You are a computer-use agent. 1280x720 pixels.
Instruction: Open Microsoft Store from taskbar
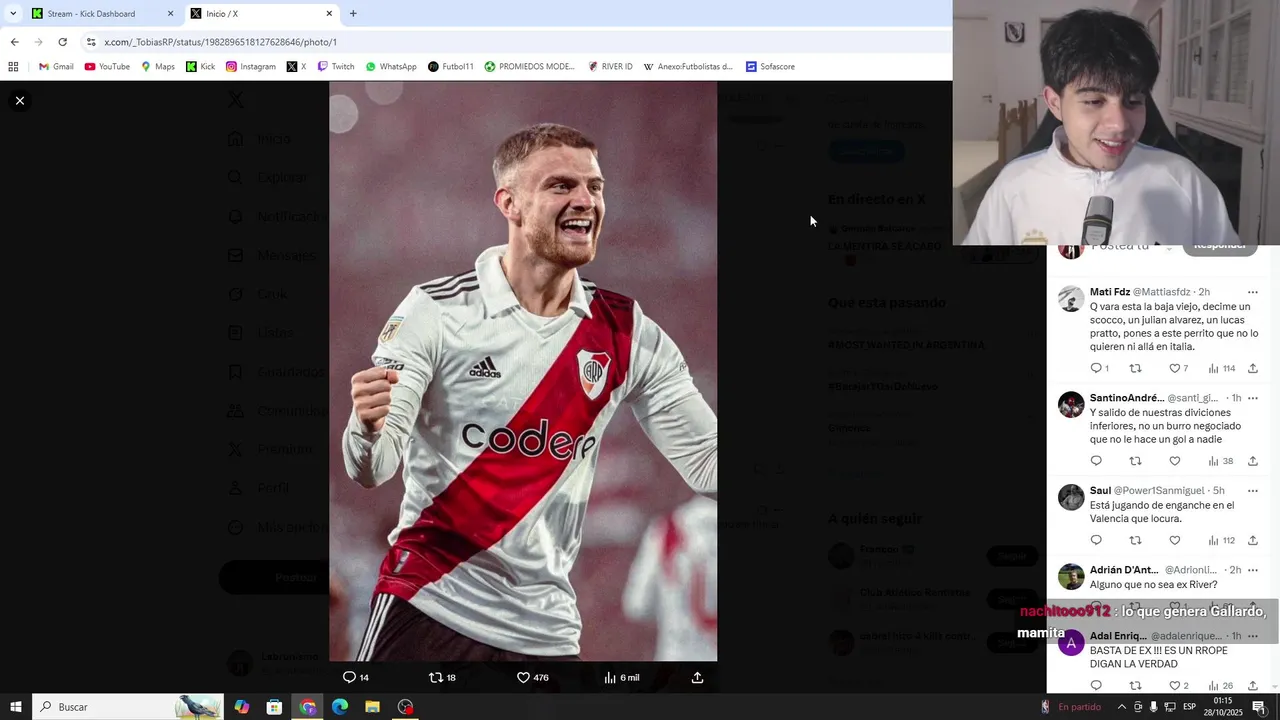[x=274, y=707]
